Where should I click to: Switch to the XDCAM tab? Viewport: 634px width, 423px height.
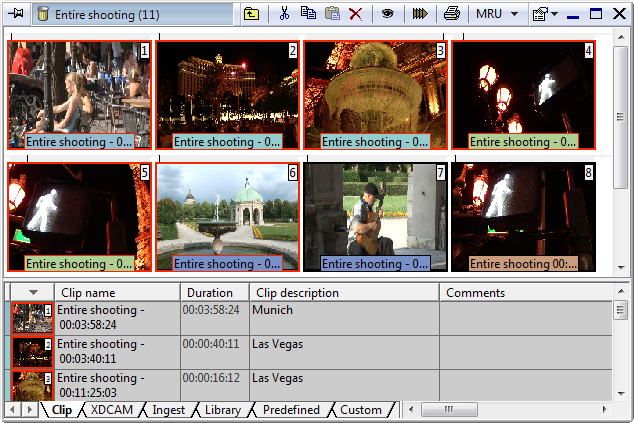click(112, 410)
